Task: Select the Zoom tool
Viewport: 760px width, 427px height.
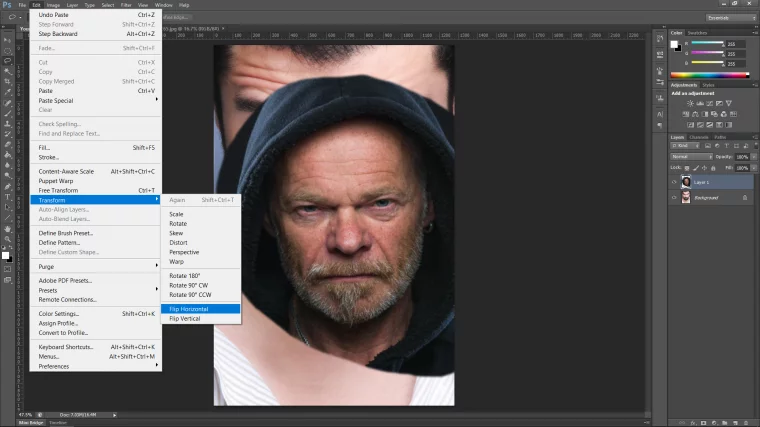Action: [8, 238]
